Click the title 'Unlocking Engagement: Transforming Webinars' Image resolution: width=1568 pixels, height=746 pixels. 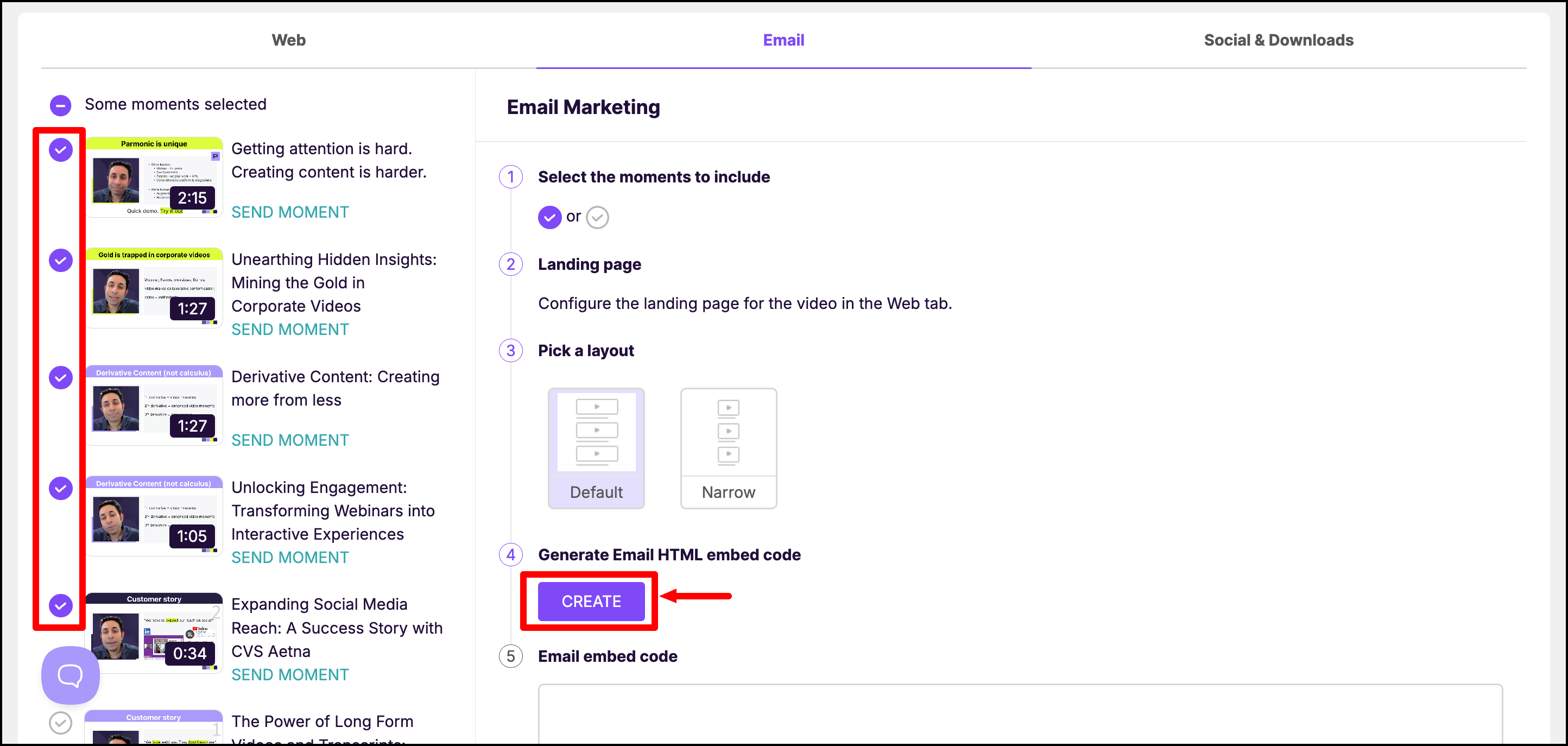pos(333,511)
